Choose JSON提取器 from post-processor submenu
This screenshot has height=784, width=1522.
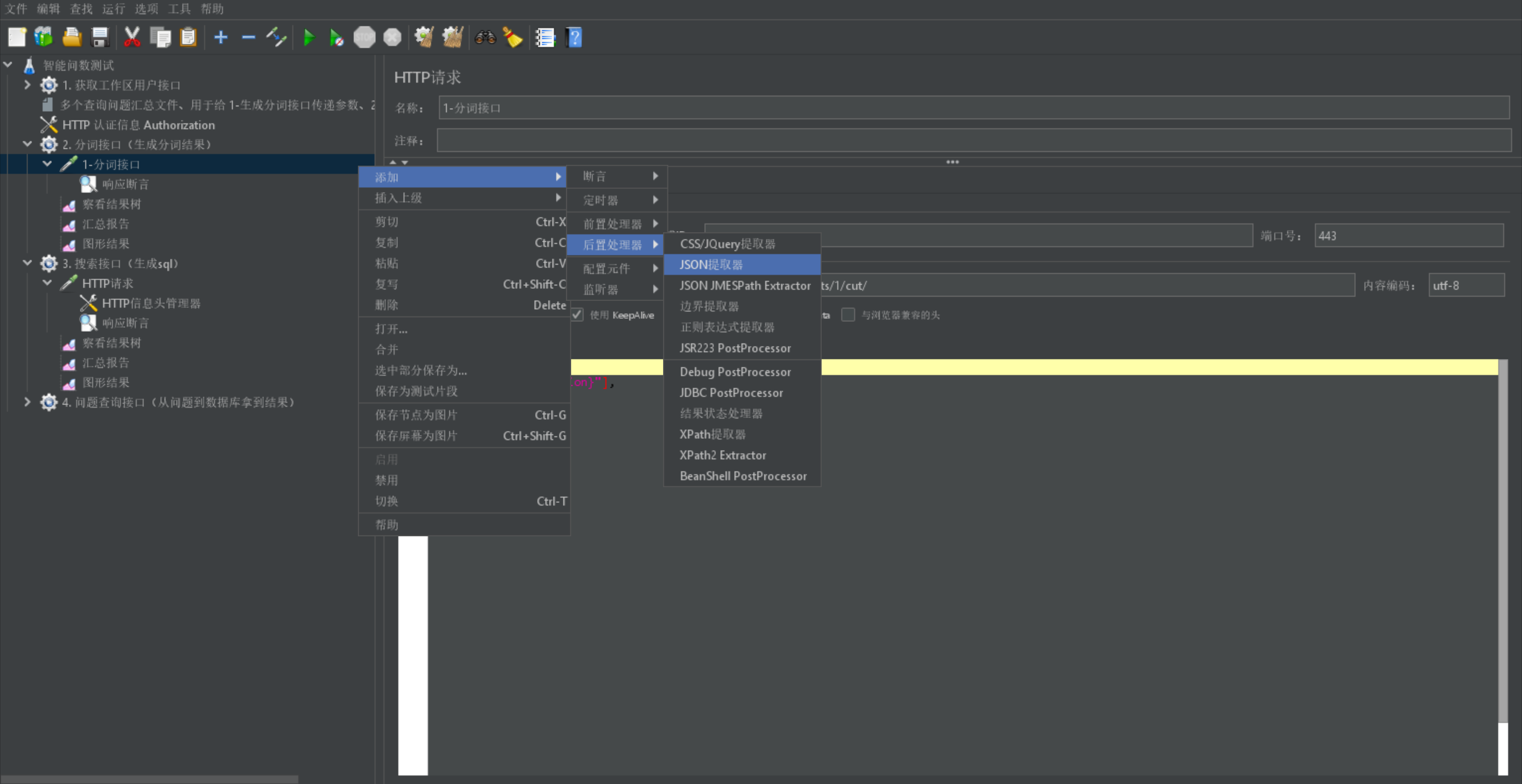coord(742,265)
